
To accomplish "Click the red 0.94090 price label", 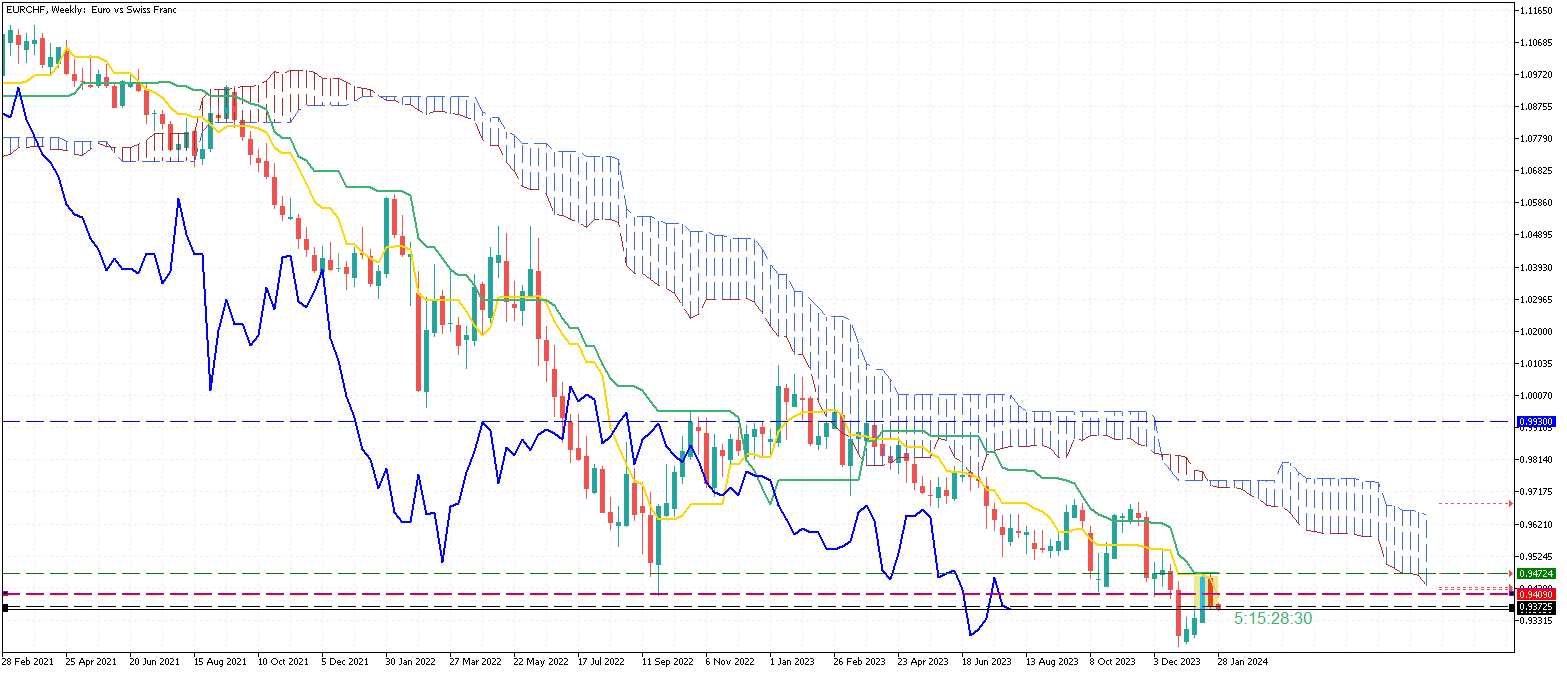I will pyautogui.click(x=1535, y=594).
